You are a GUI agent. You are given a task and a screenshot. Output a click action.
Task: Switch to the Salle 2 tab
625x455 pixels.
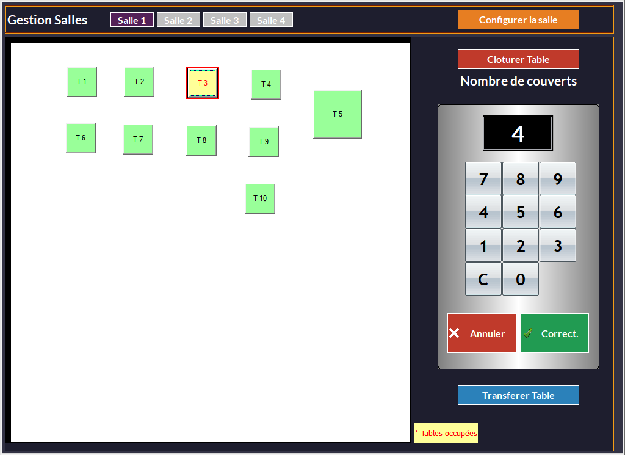(x=178, y=20)
